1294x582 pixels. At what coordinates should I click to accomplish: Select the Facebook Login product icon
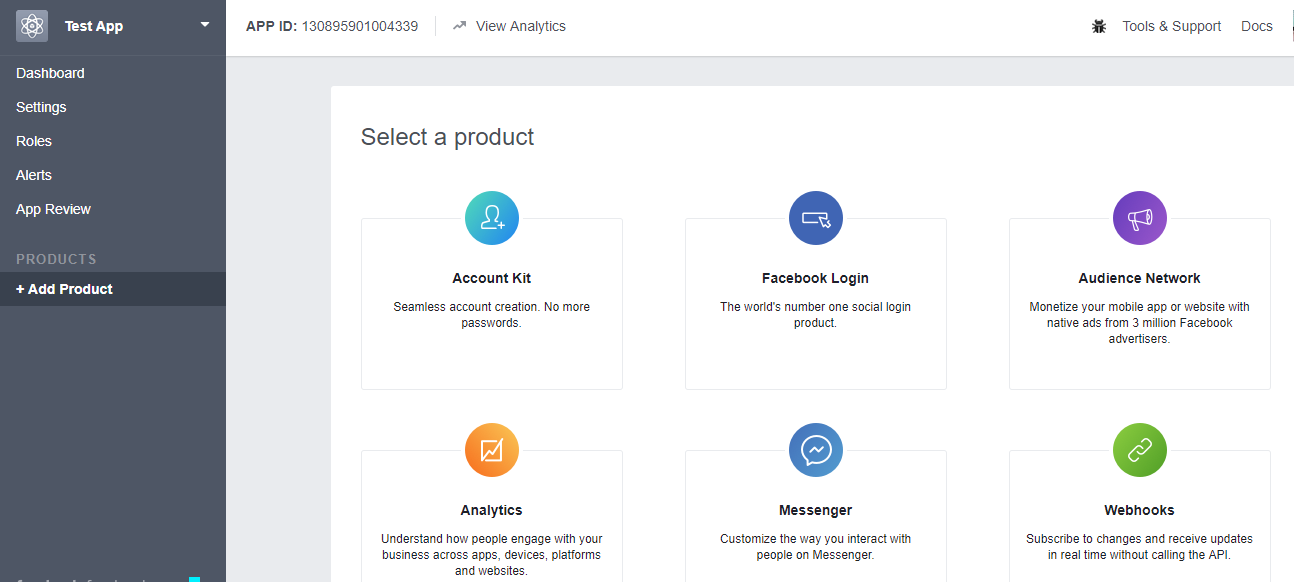click(x=816, y=218)
